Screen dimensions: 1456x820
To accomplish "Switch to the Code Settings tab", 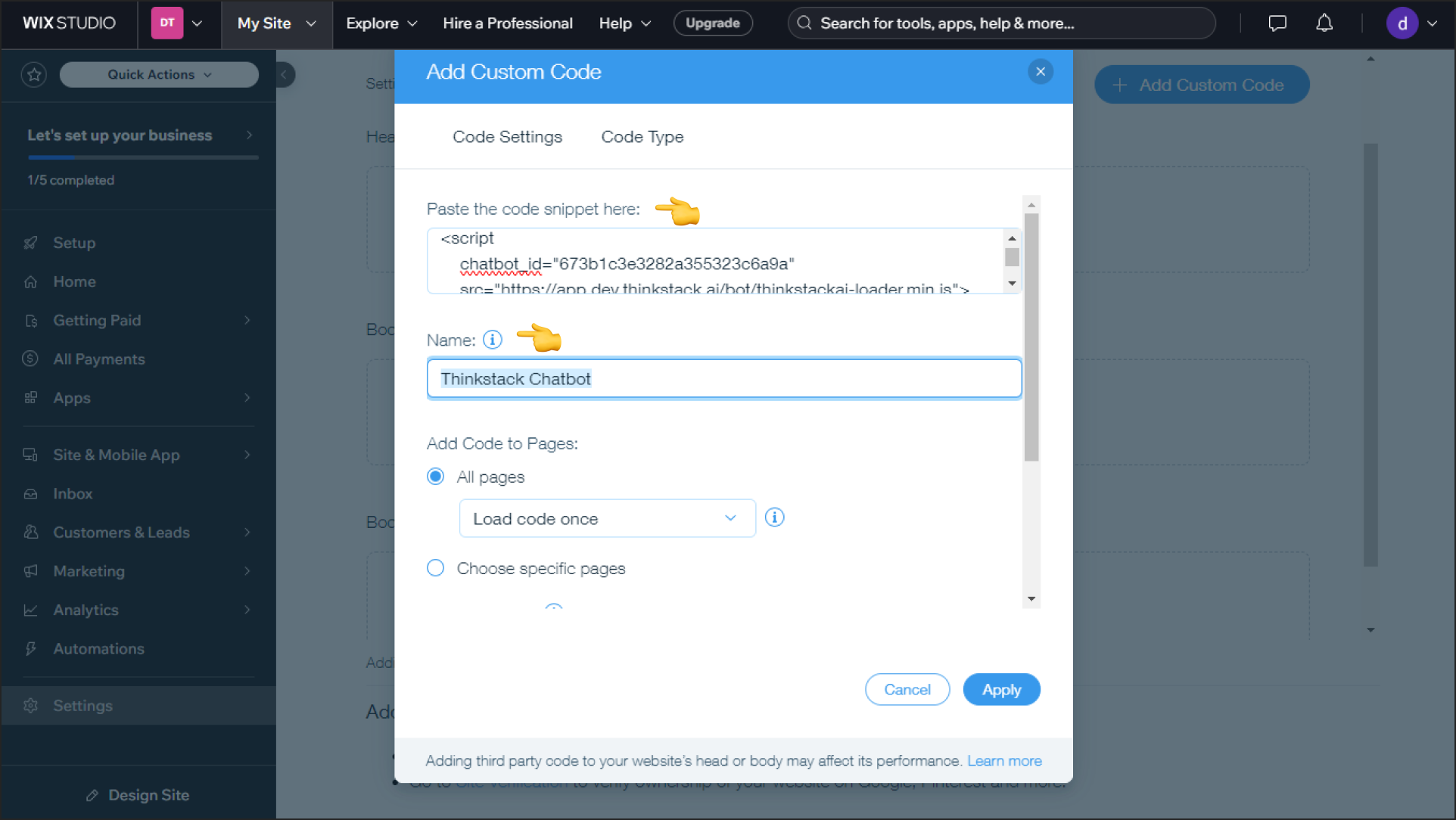I will tap(506, 136).
